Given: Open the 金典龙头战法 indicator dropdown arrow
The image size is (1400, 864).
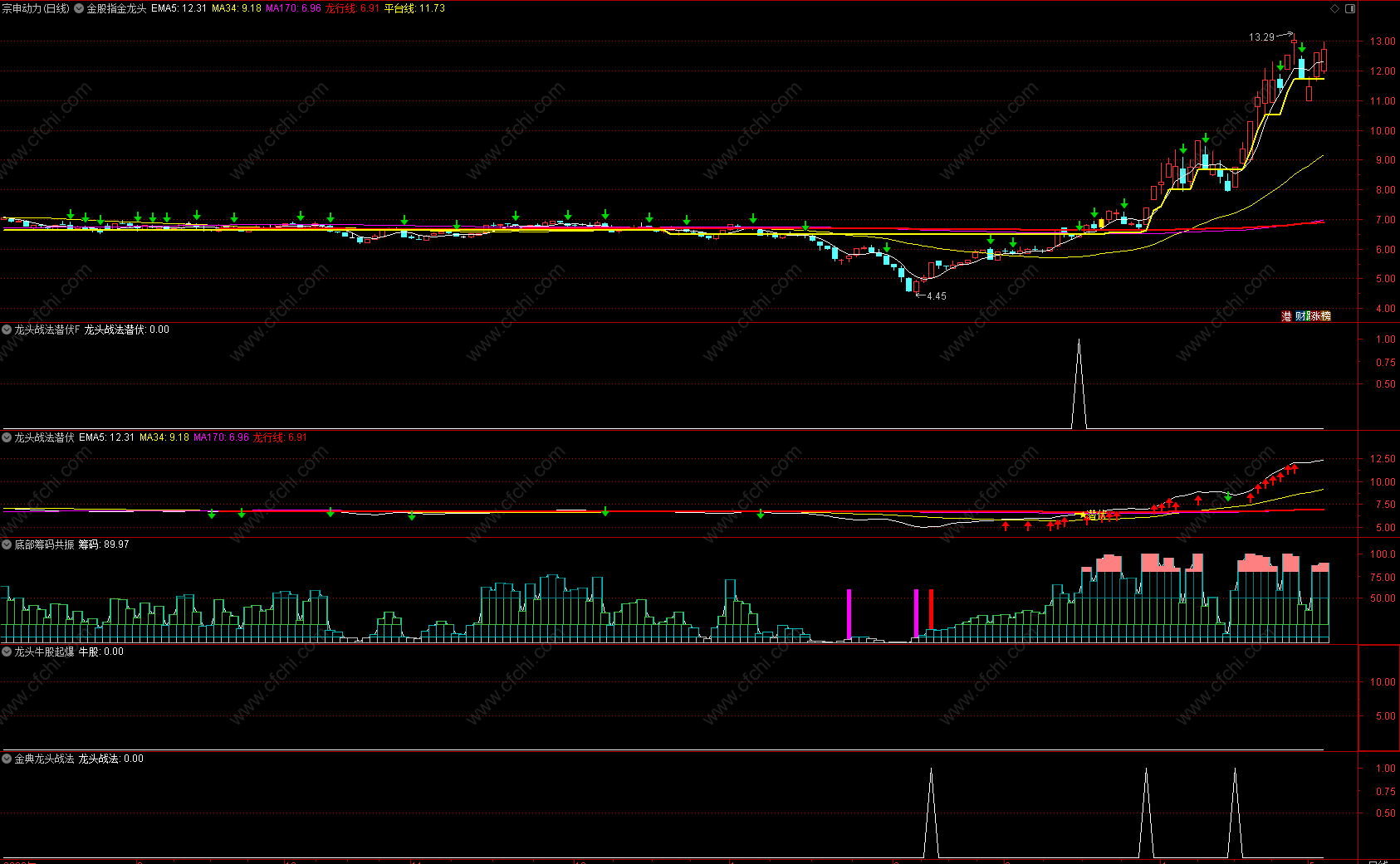Looking at the screenshot, I should click(x=7, y=759).
